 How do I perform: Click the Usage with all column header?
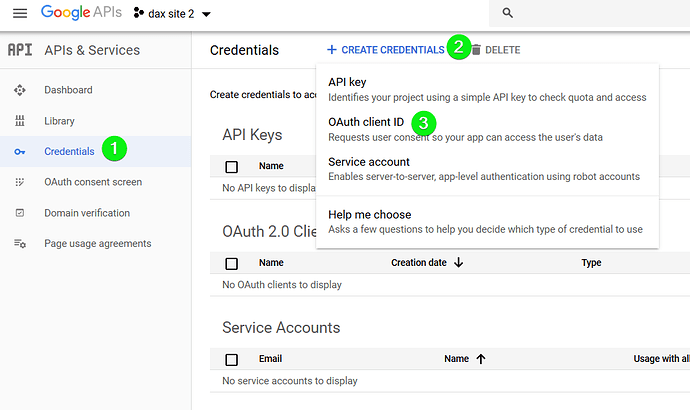[x=661, y=359]
